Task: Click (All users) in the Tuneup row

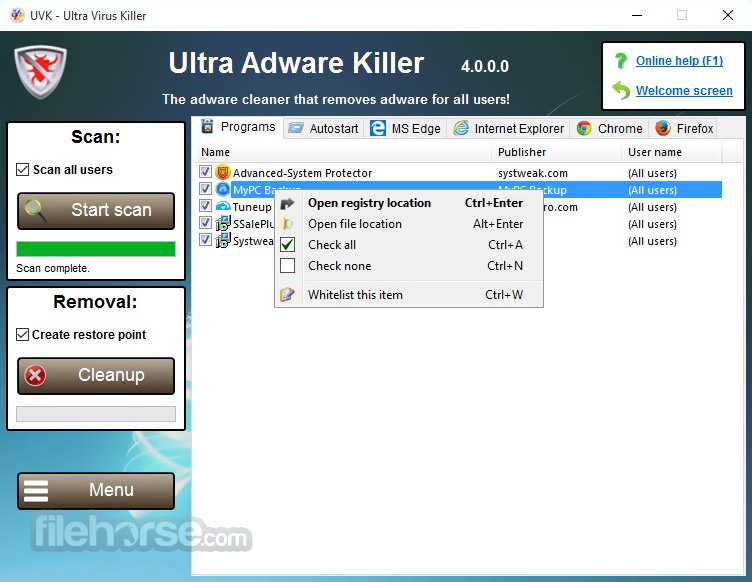Action: tap(652, 207)
